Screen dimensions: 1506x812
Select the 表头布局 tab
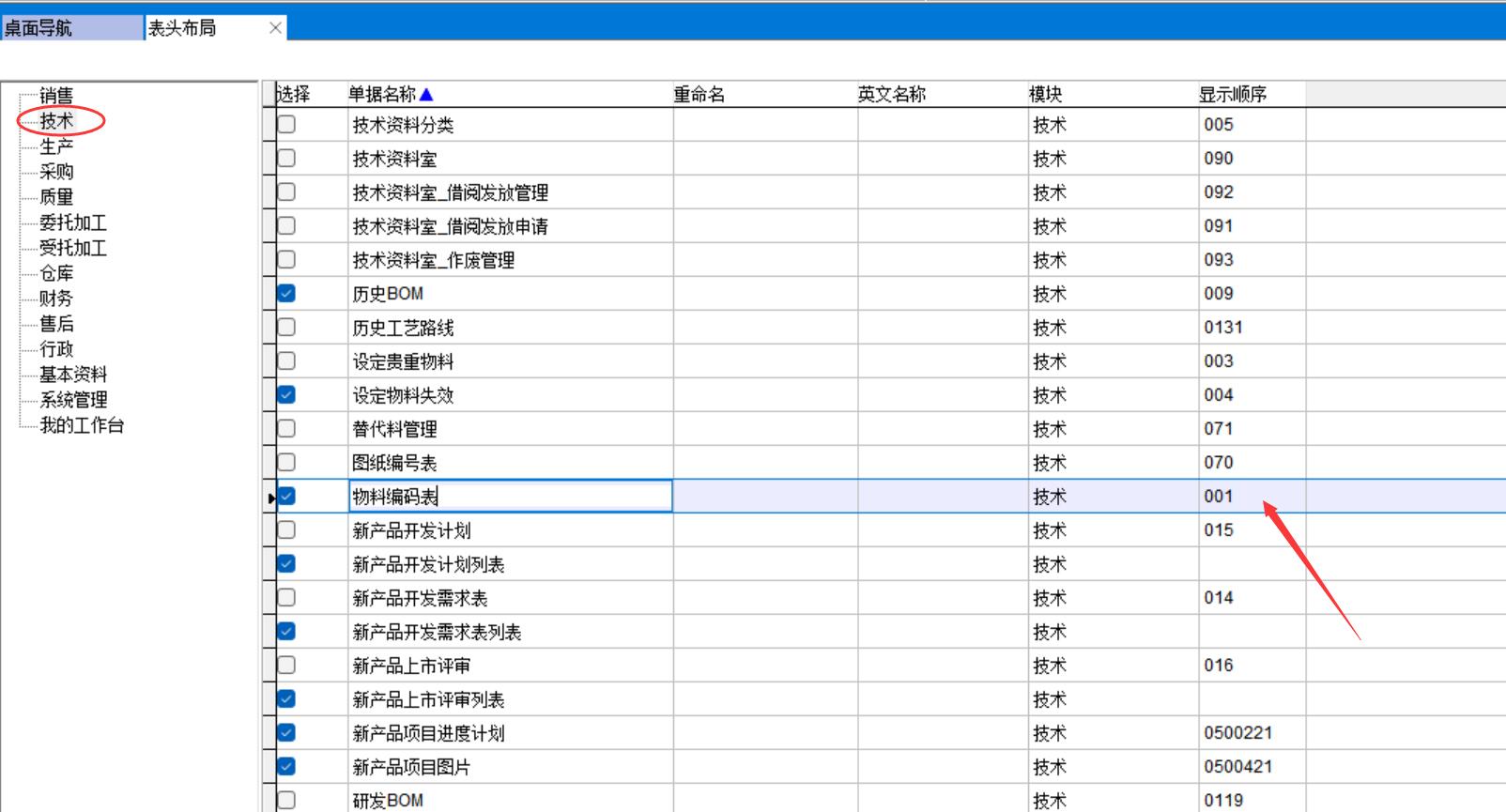click(182, 28)
